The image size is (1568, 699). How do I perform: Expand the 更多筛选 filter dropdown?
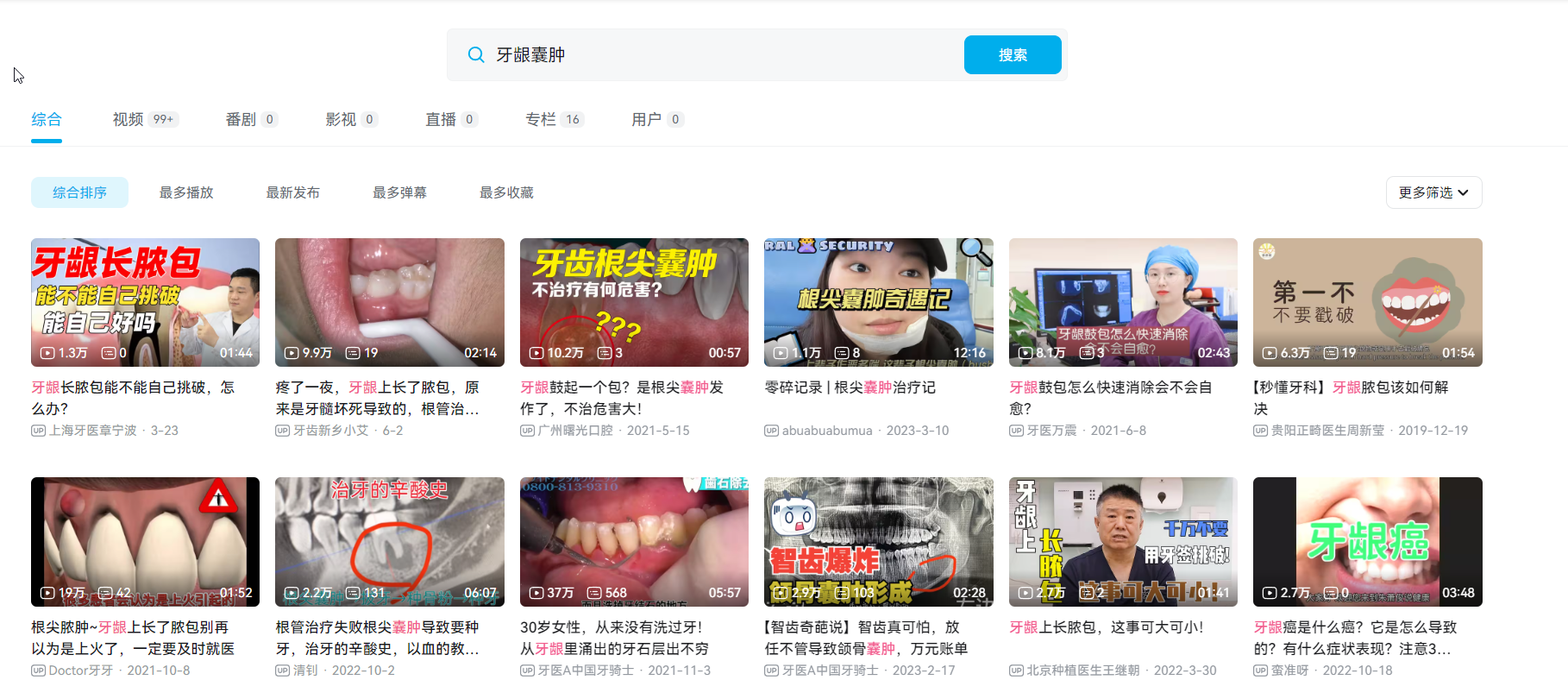point(1433,192)
